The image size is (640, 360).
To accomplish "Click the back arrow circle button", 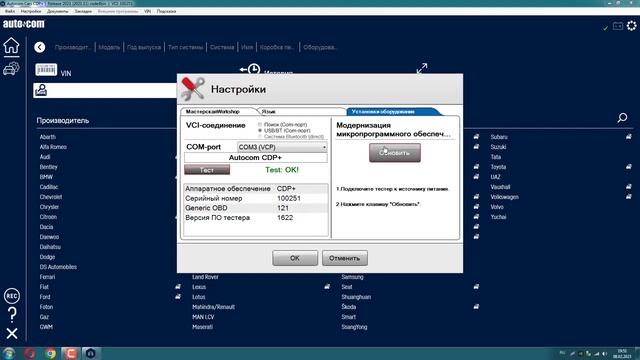I will (40, 47).
